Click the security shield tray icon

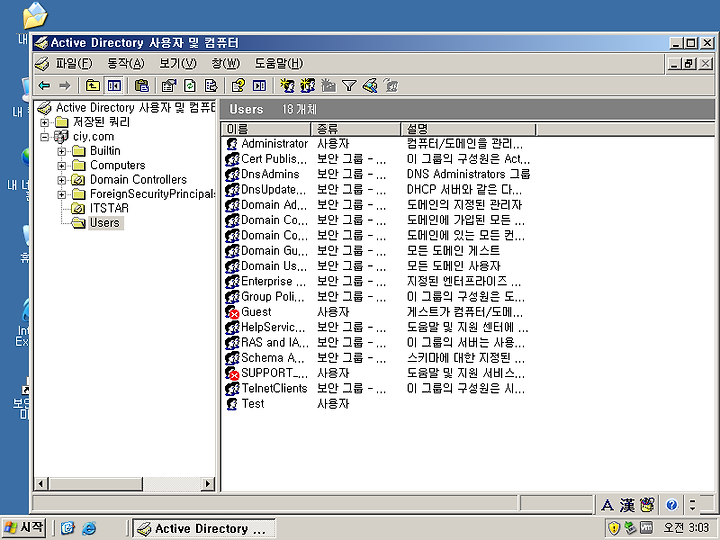point(614,528)
